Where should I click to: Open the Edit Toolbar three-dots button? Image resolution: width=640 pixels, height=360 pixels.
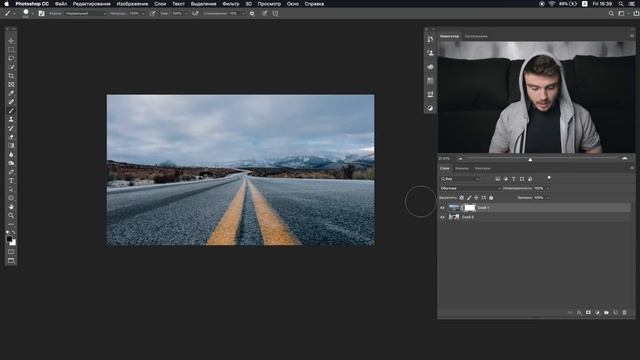point(11,224)
